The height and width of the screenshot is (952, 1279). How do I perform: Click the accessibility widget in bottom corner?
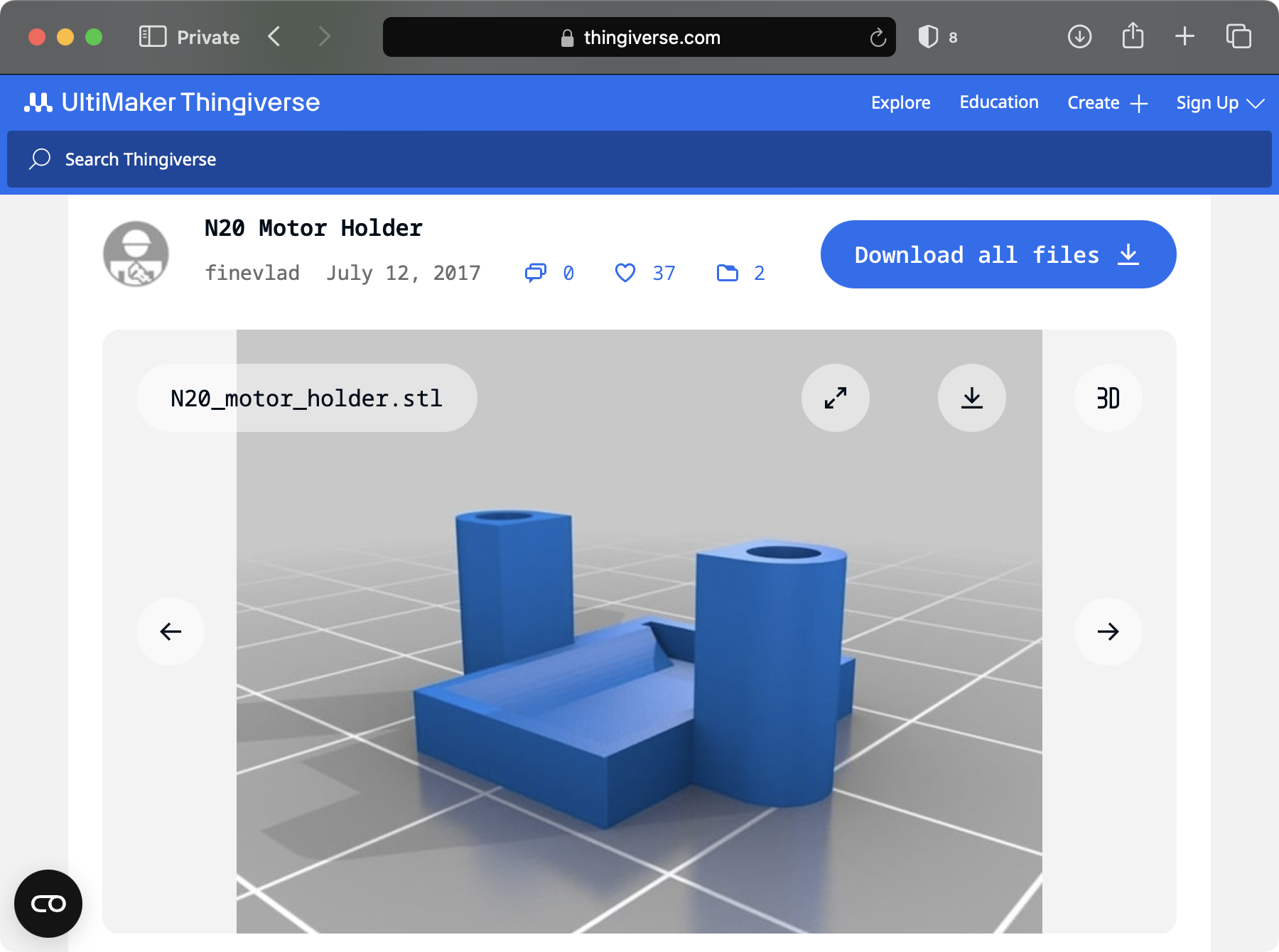pos(48,904)
